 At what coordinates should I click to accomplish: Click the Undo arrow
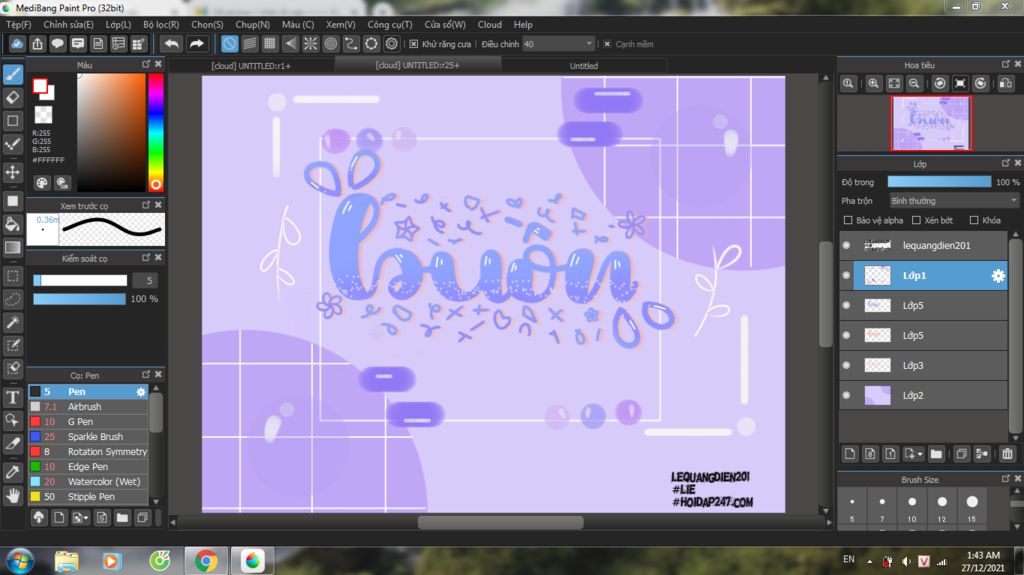pyautogui.click(x=172, y=44)
